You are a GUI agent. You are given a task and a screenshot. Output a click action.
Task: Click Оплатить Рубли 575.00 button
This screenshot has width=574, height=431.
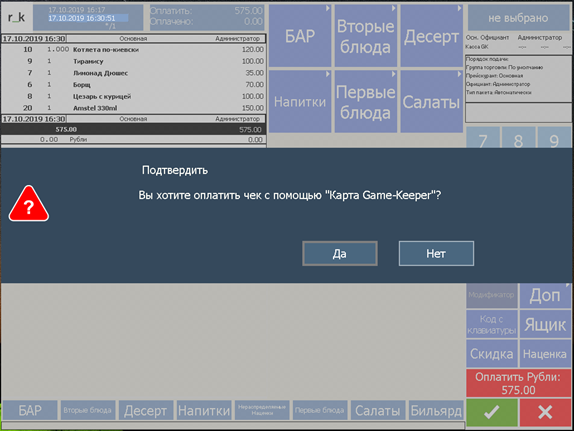(518, 383)
